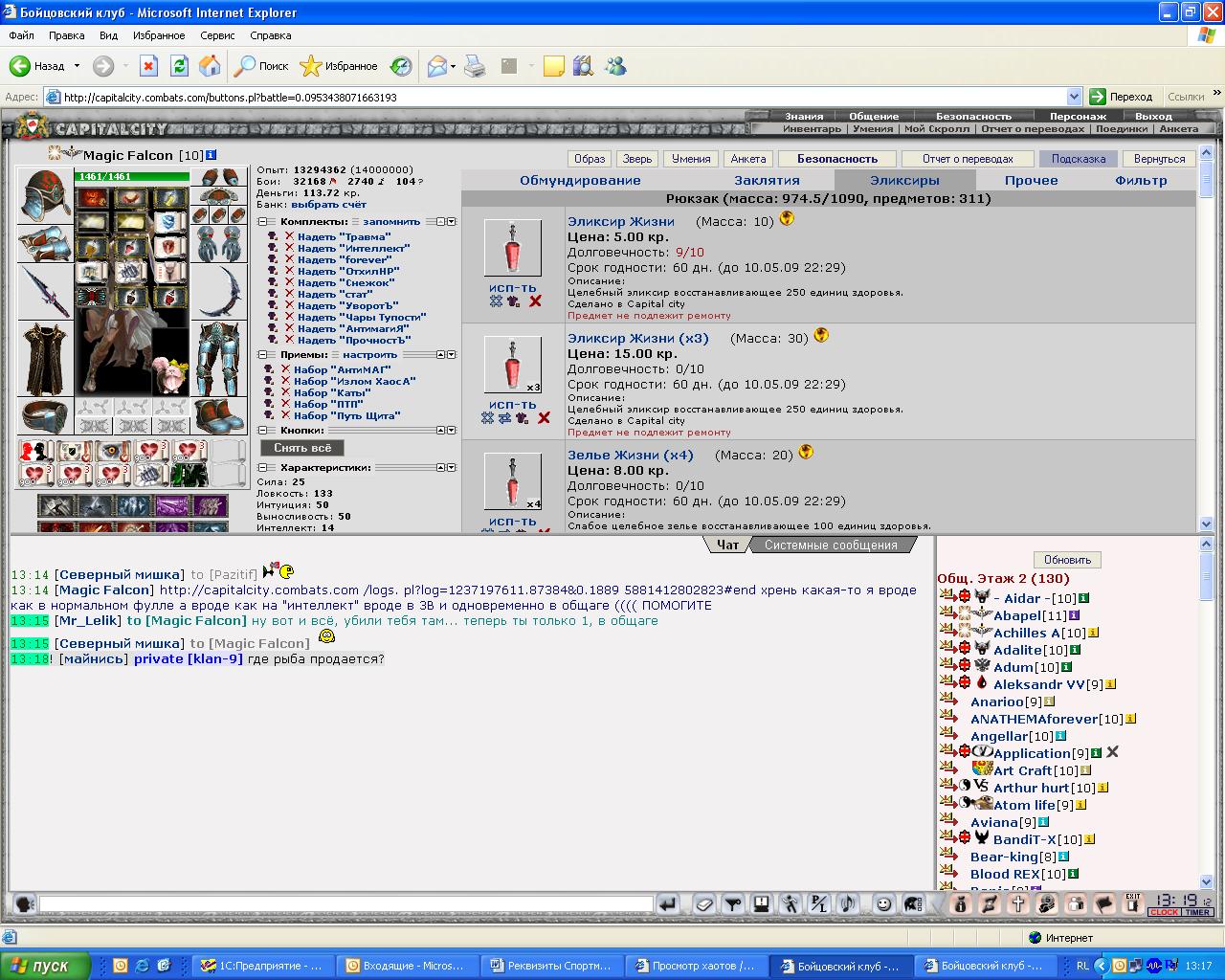Click the cross icon in bottom bar
Viewport: 1225px width, 980px height.
tap(1018, 903)
